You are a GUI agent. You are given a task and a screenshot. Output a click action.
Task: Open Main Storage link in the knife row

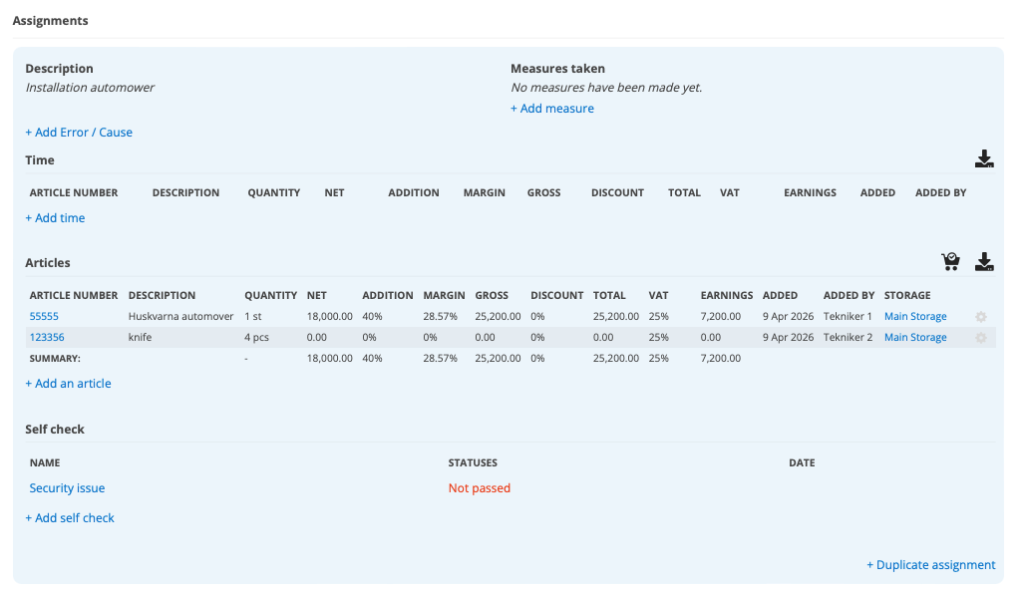pos(915,337)
